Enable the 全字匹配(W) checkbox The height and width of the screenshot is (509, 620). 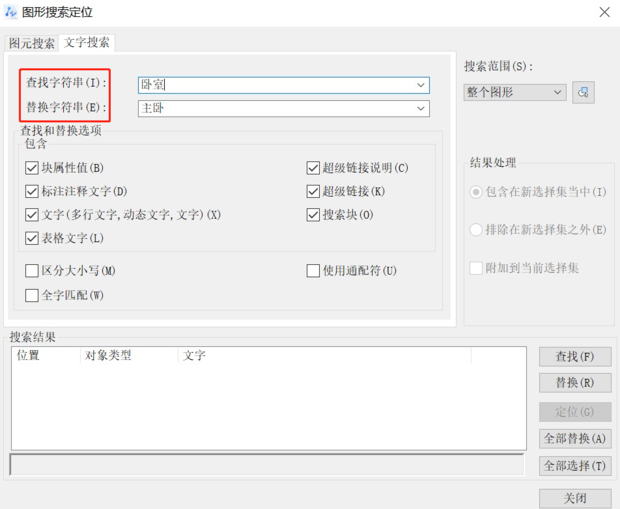[x=32, y=295]
